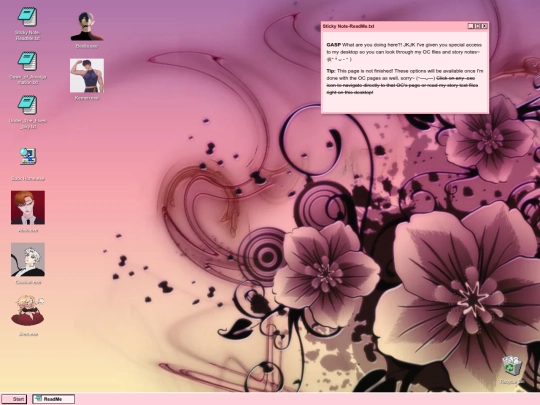Open the flexing character Kenan.exe icon
Screen dimensions: 540x405
[87, 76]
